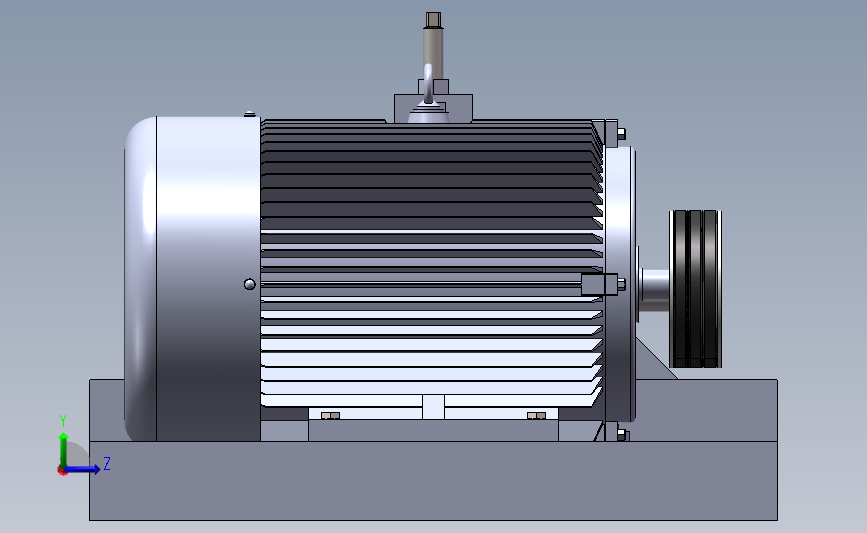Select the motor output shaft beside the pulley

[655, 290]
